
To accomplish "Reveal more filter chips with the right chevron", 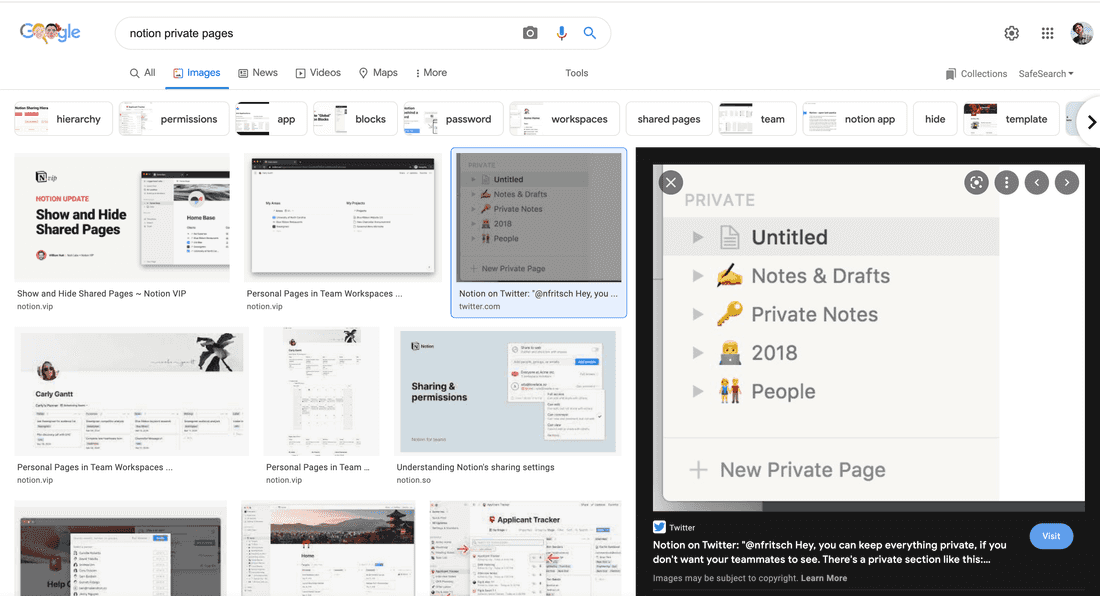I will click(1092, 121).
